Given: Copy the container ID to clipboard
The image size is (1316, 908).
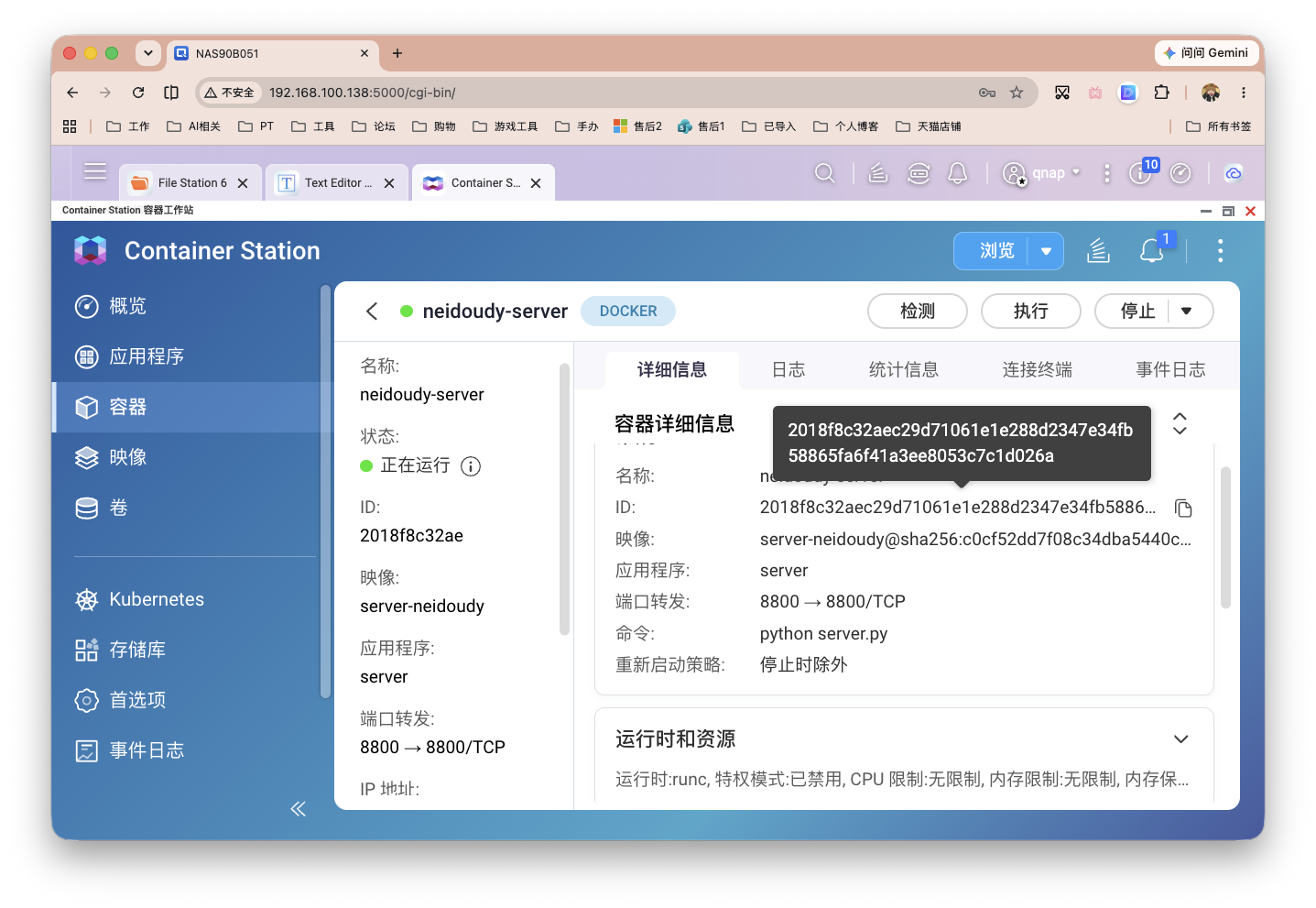Looking at the screenshot, I should pyautogui.click(x=1183, y=508).
